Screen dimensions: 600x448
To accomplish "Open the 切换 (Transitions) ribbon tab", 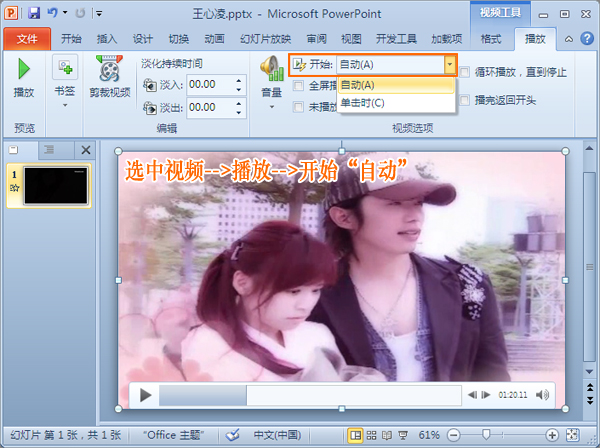I will point(179,39).
